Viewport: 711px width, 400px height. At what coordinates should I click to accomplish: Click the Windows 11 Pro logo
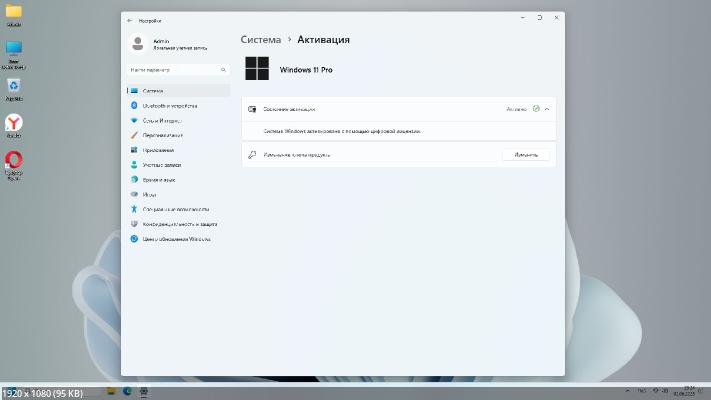click(257, 68)
